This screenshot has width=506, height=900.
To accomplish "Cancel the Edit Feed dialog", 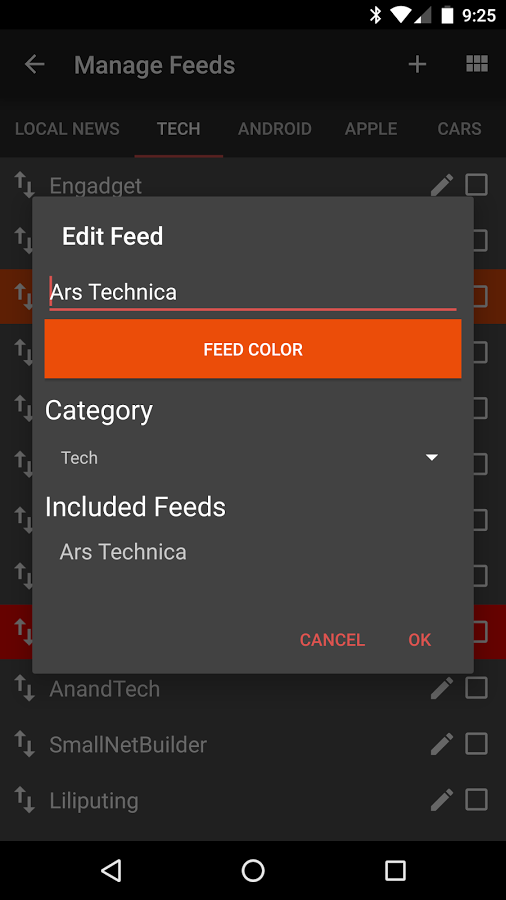I will tap(332, 639).
